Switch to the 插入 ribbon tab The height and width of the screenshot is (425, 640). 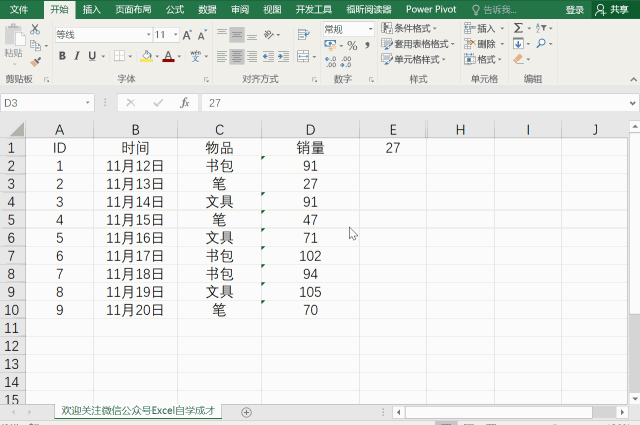point(91,9)
